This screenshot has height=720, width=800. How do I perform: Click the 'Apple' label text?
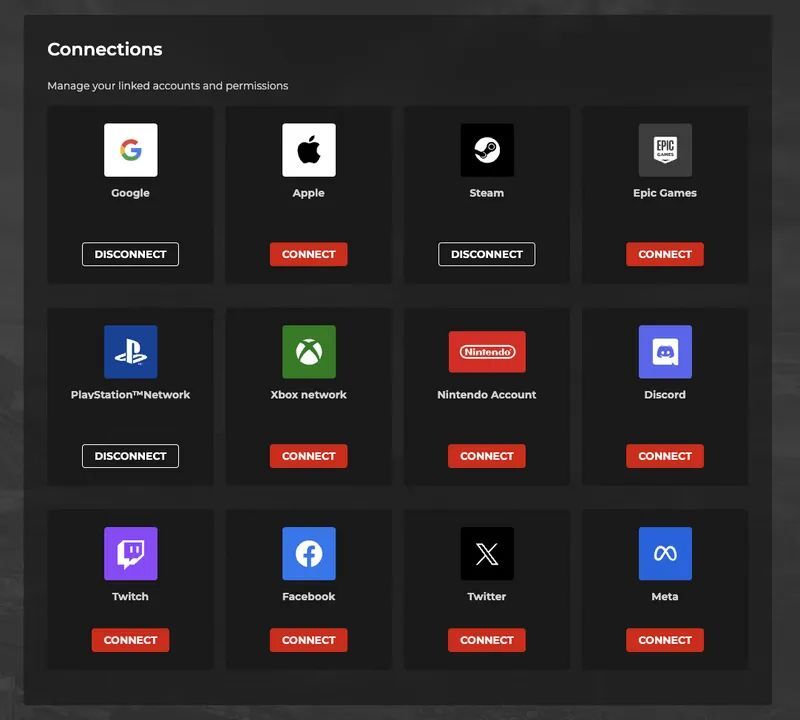pyautogui.click(x=309, y=193)
